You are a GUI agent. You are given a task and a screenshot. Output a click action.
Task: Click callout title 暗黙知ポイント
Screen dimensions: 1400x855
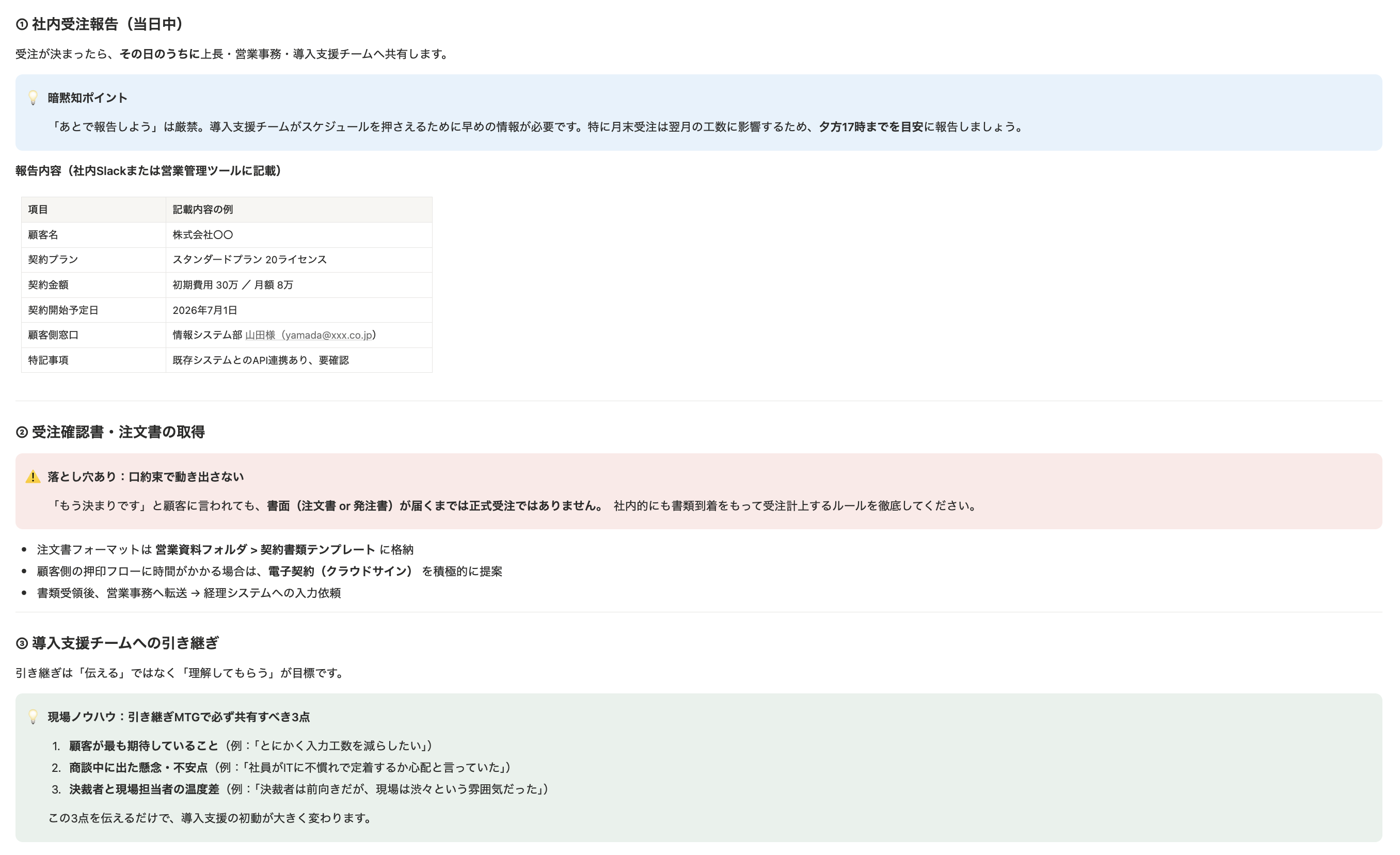tap(88, 98)
